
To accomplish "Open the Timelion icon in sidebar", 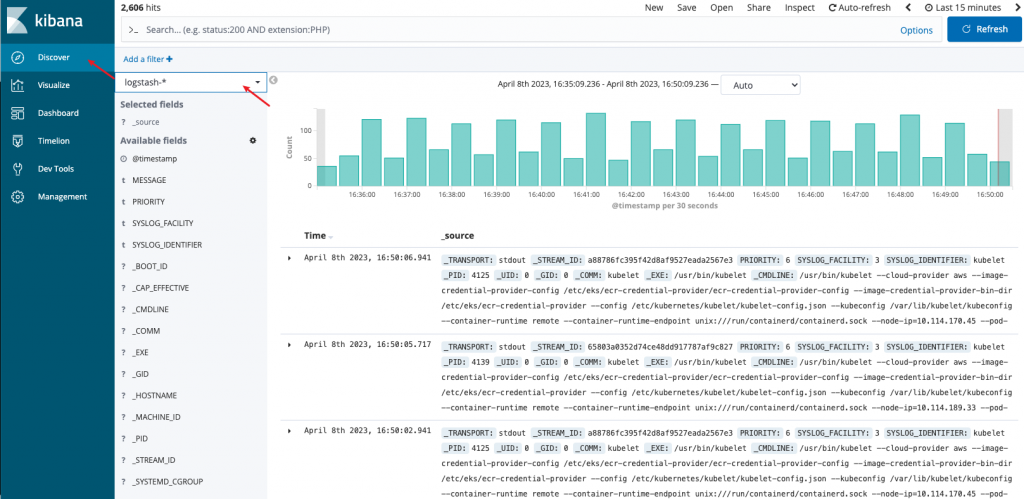I will click(x=18, y=141).
